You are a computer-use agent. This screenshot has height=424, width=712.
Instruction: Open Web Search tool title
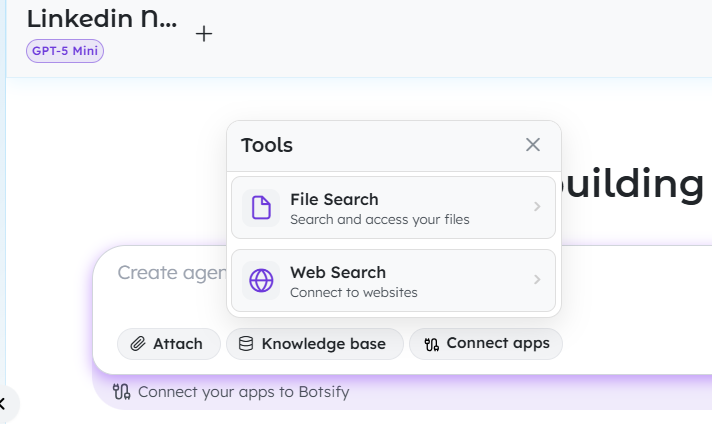(x=338, y=272)
